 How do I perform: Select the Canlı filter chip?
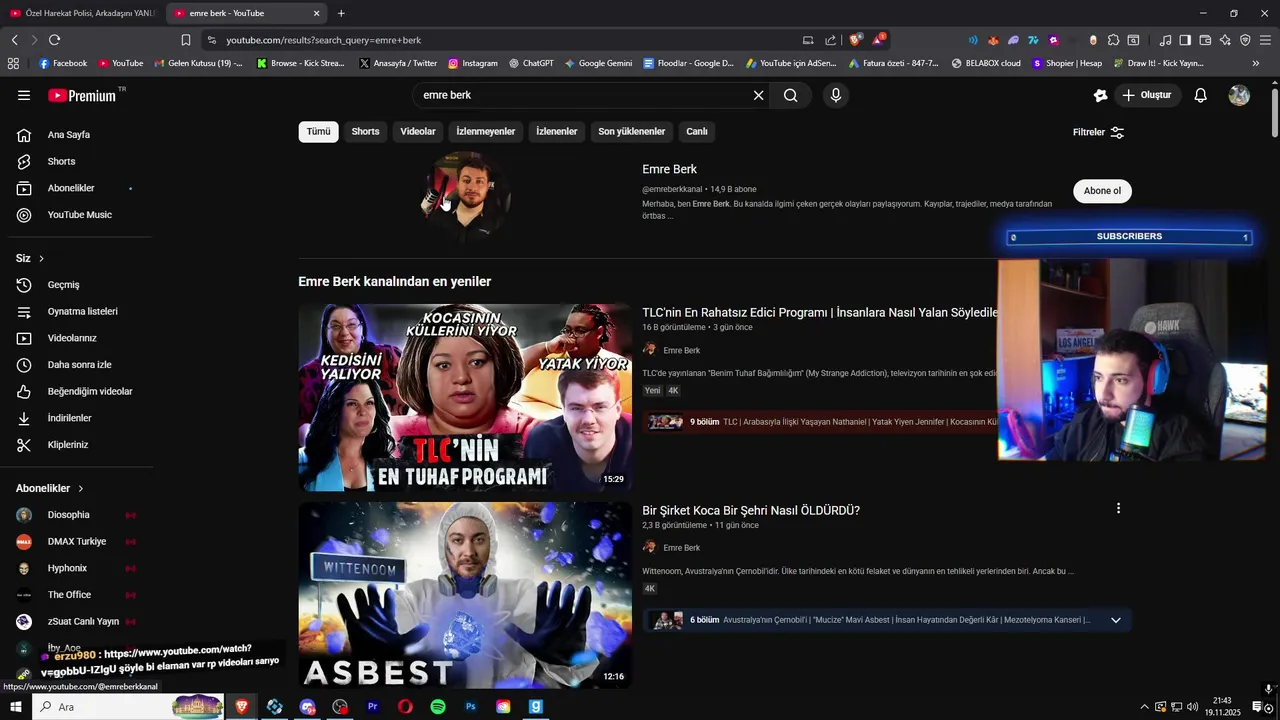697,131
